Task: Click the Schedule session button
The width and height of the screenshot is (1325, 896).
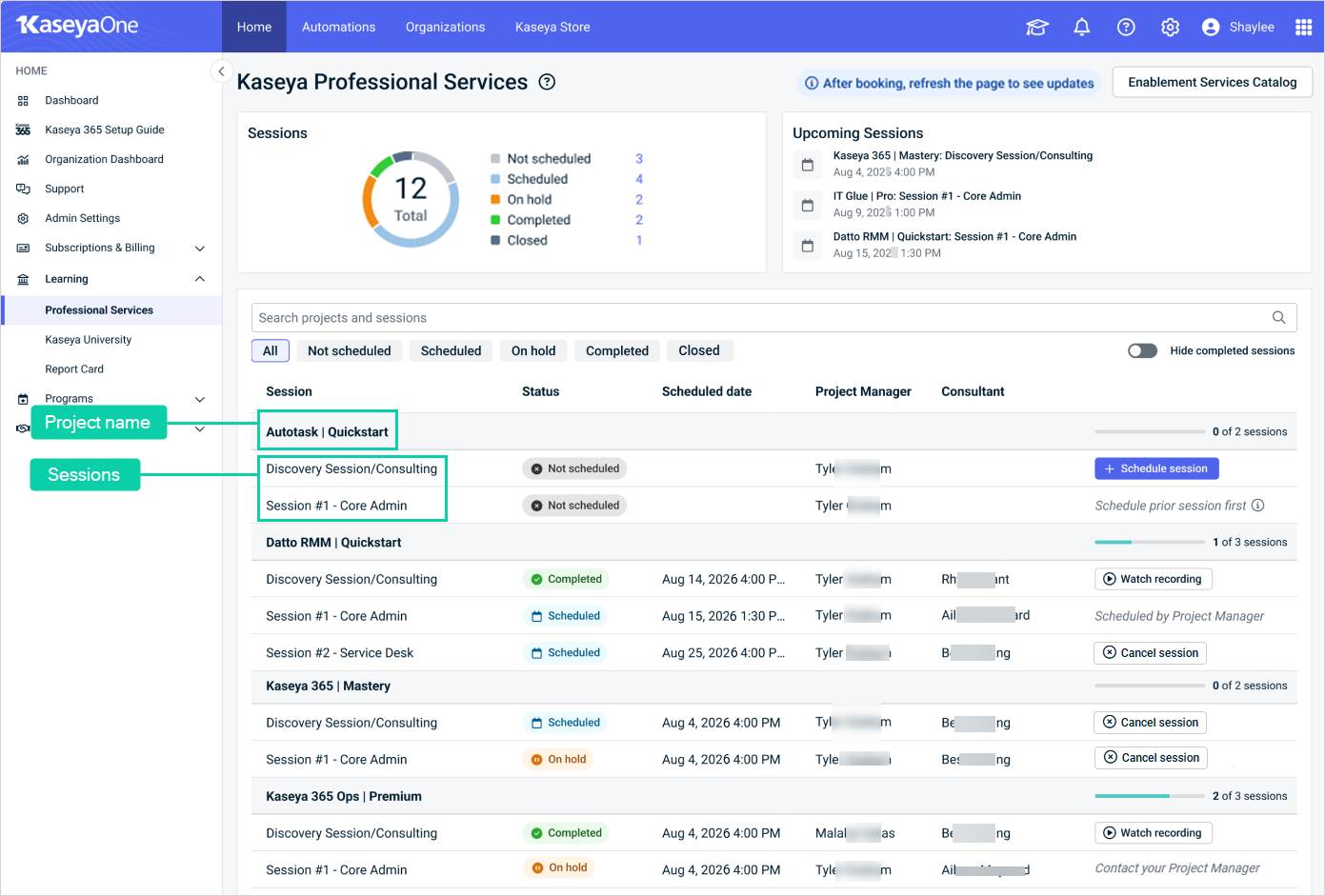Action: pos(1156,468)
